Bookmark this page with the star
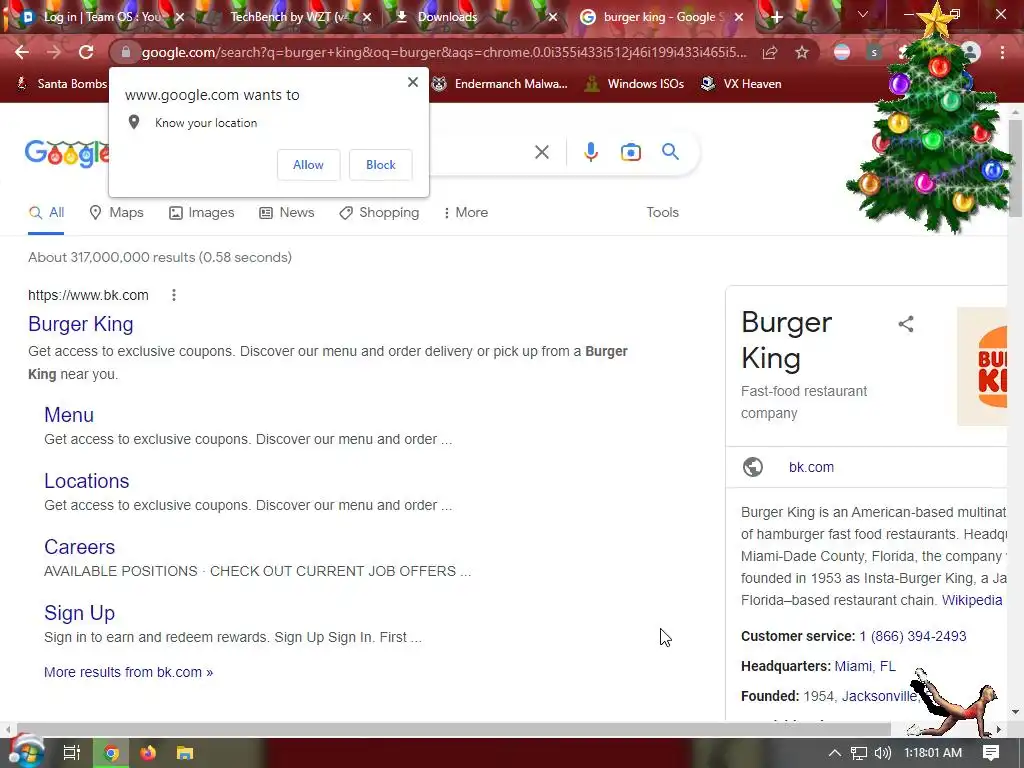 (x=802, y=52)
